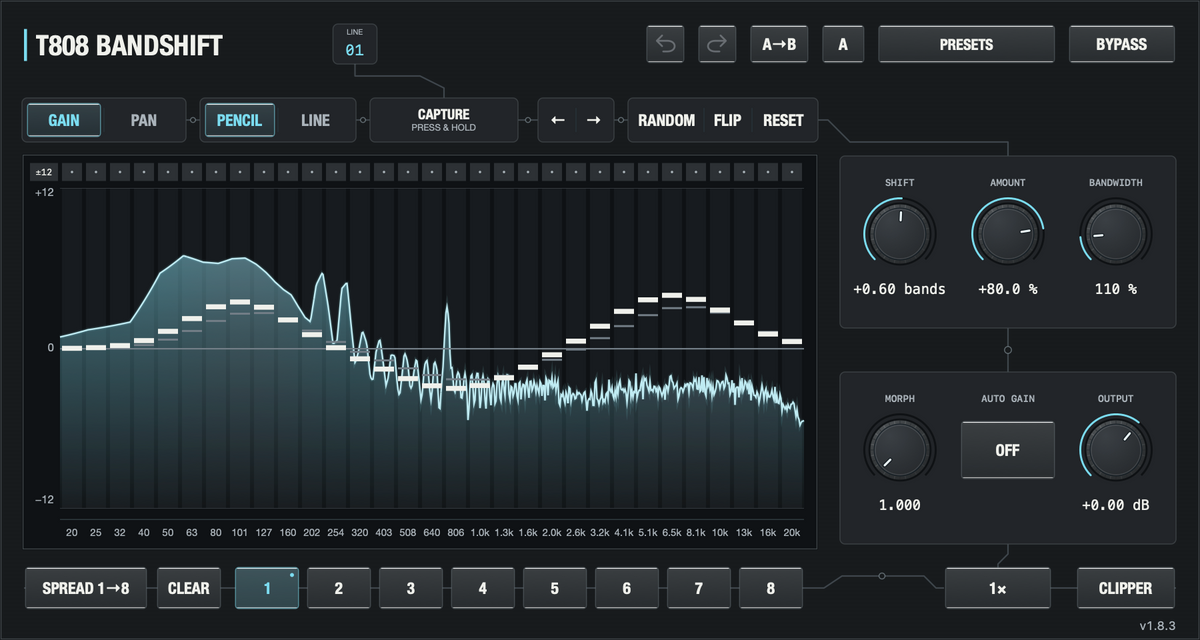Image resolution: width=1200 pixels, height=640 pixels.
Task: Click the CLEAR button
Action: [x=189, y=588]
